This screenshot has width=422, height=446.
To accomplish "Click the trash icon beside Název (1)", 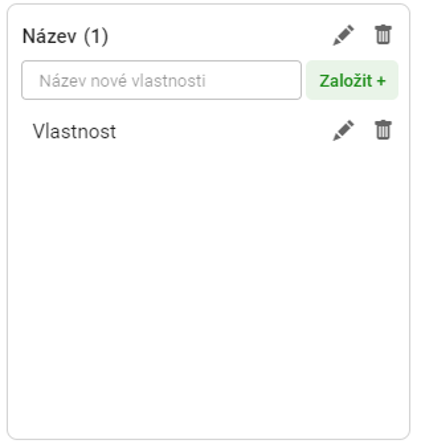I will 383,34.
